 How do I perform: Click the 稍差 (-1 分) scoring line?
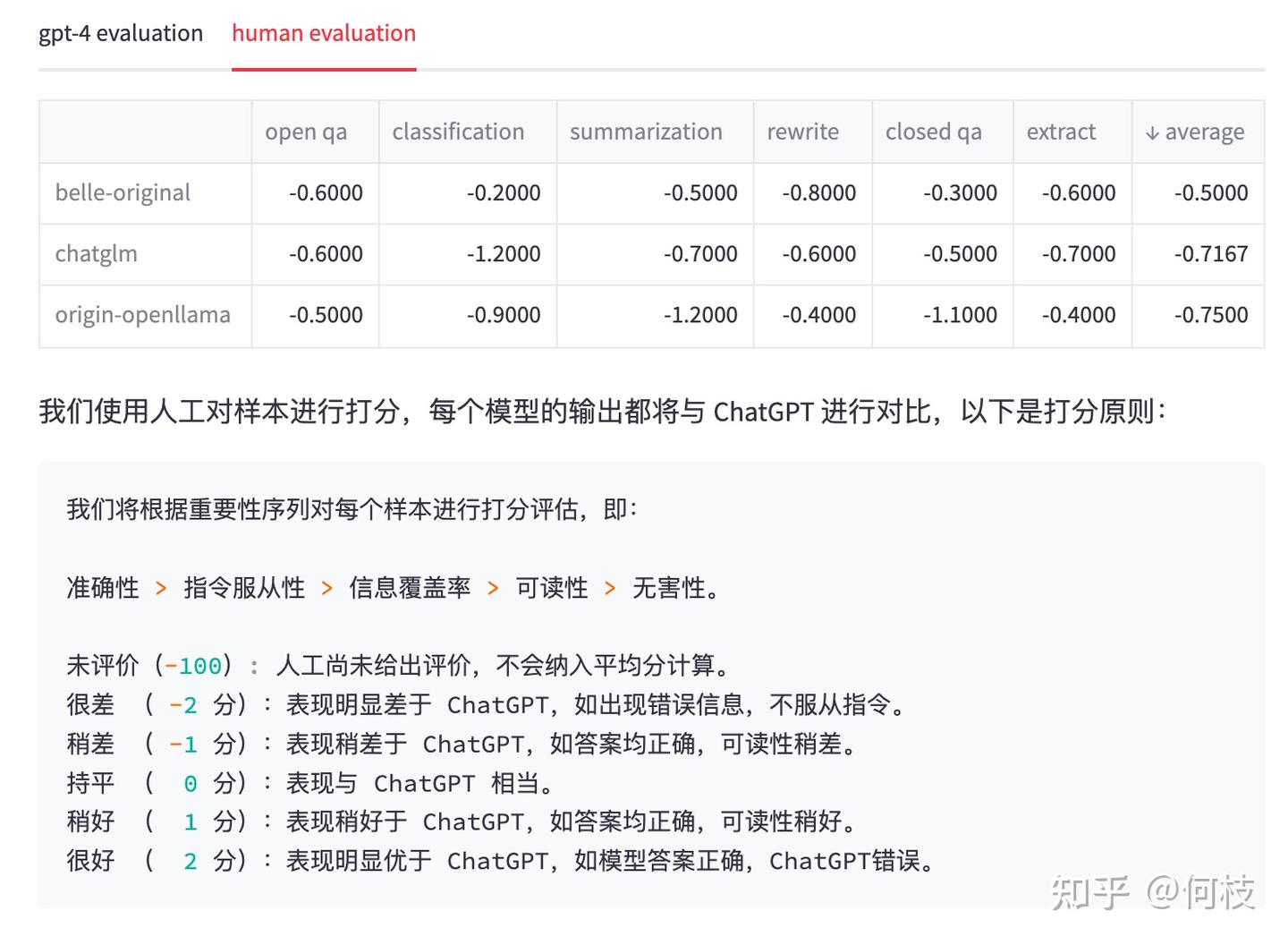coord(462,744)
